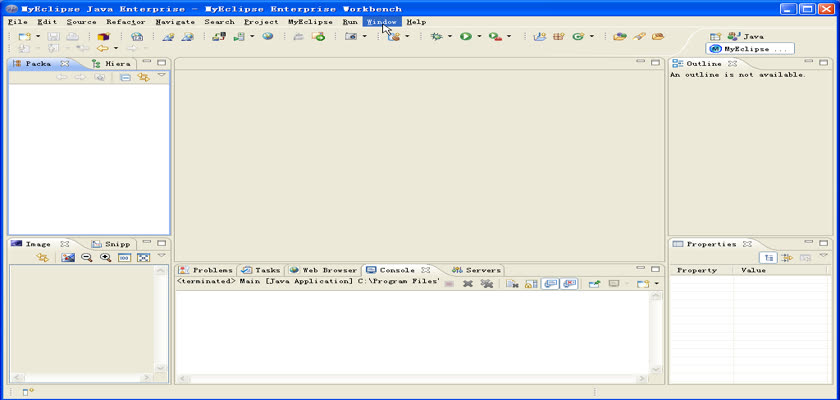Close the Console tab
Image resolution: width=840 pixels, height=400 pixels.
coord(426,270)
